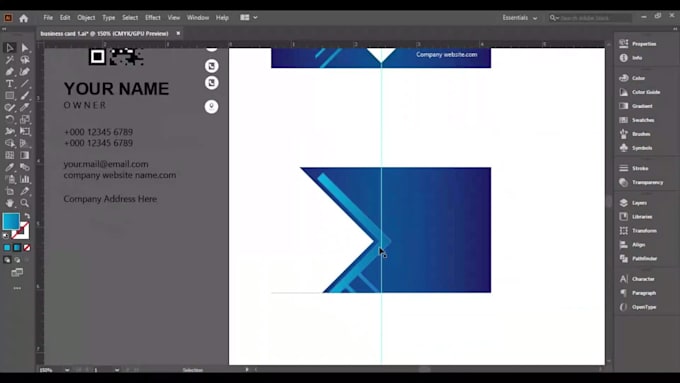Screen dimensions: 680x383
Task: Select the Curvature tool
Action: [25, 72]
